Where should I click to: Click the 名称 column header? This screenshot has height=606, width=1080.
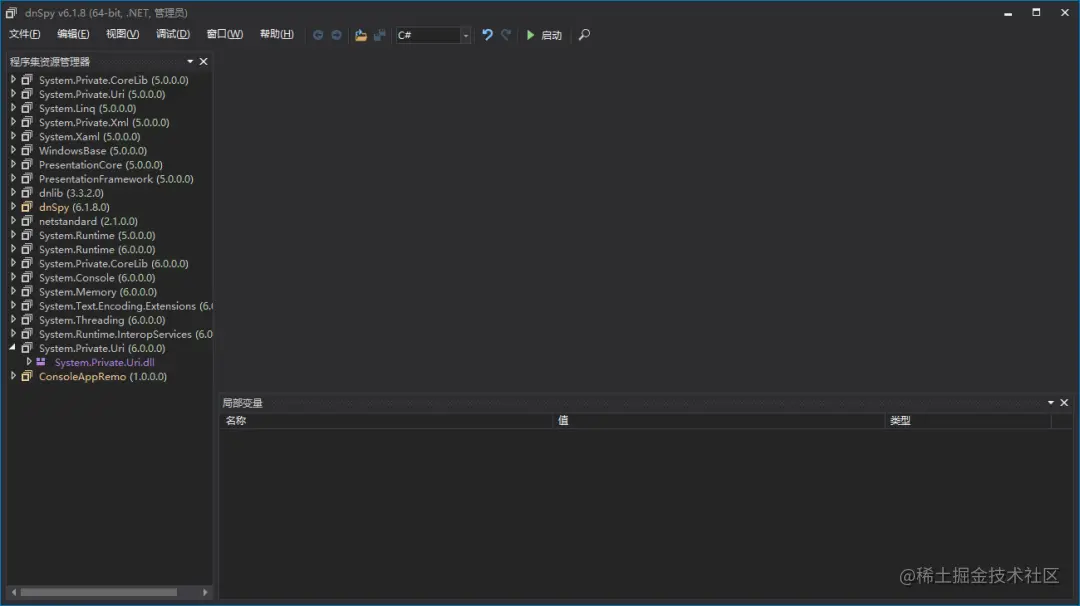click(x=386, y=421)
